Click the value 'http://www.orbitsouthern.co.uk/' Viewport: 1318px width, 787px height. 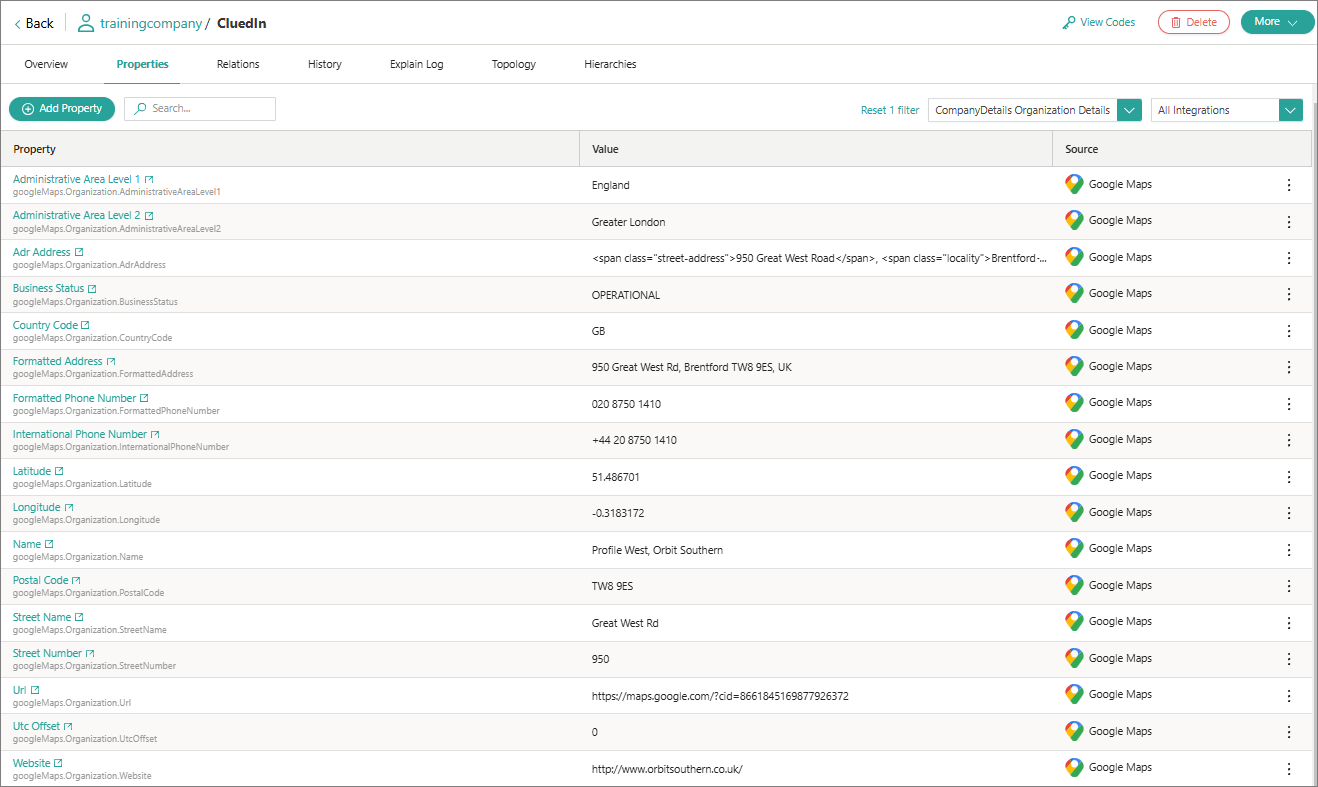(667, 769)
